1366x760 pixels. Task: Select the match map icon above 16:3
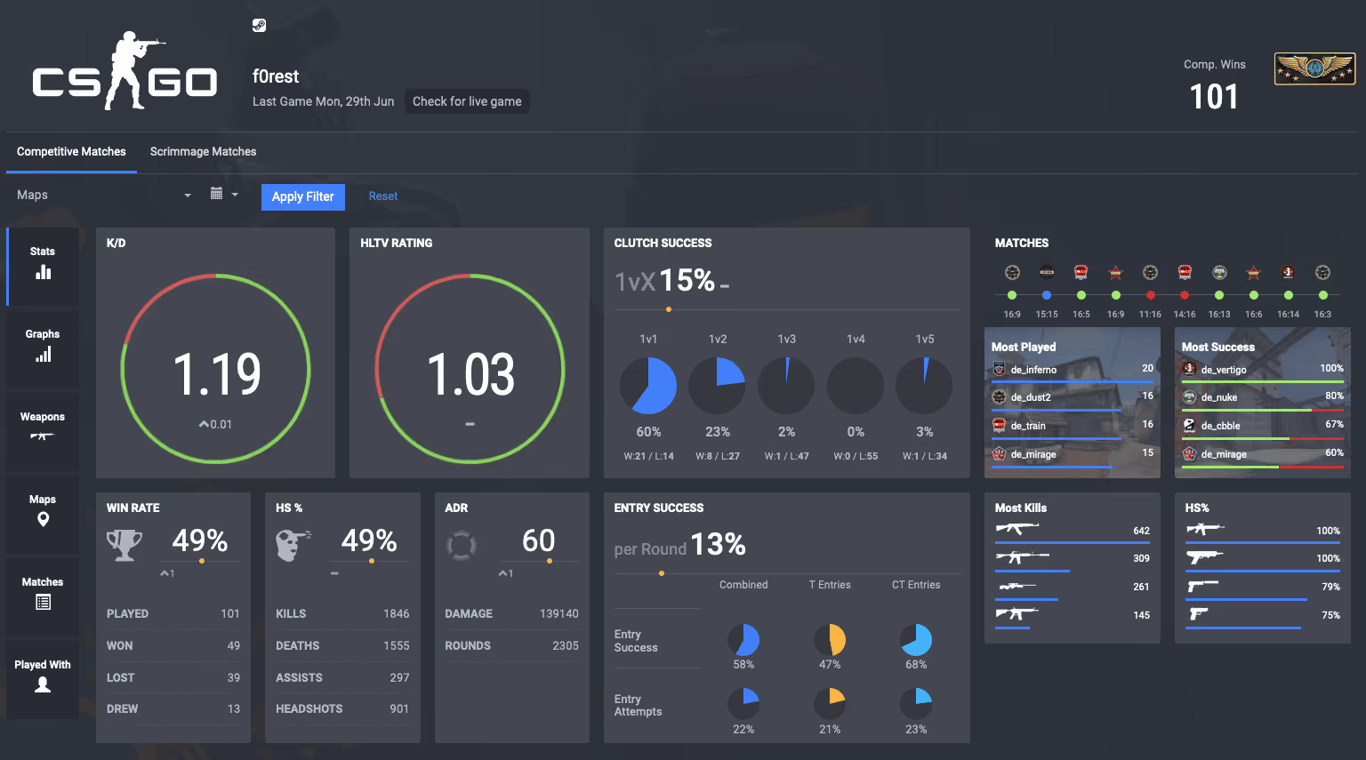[1323, 272]
